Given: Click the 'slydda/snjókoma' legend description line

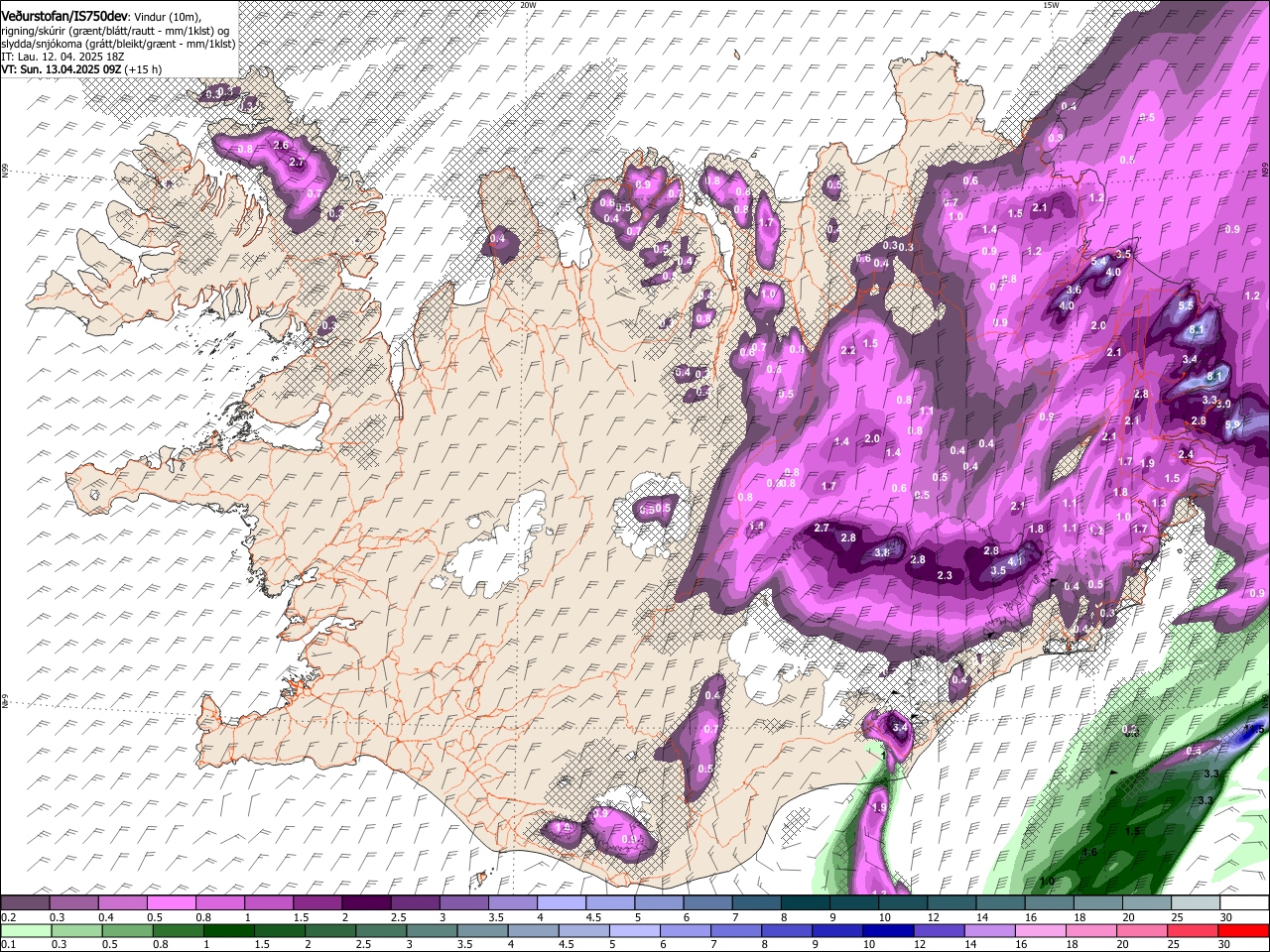Looking at the screenshot, I should (118, 44).
